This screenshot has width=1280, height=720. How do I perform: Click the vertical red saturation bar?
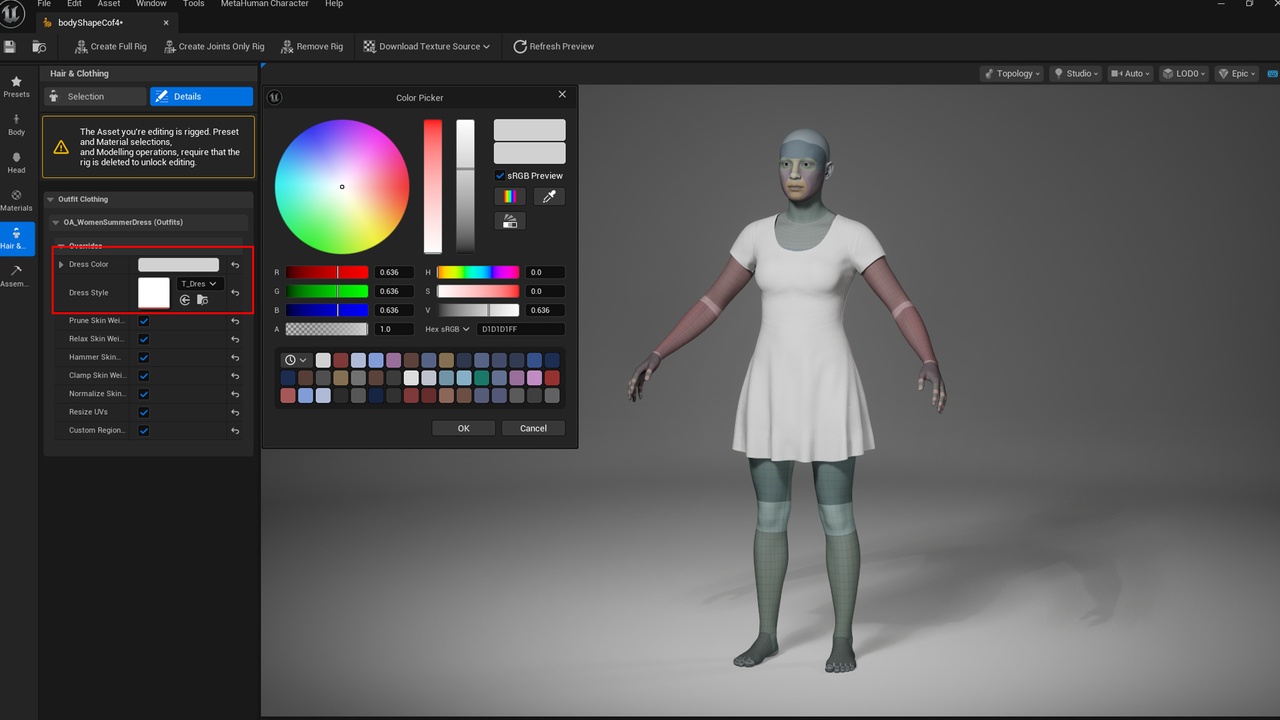pyautogui.click(x=433, y=187)
